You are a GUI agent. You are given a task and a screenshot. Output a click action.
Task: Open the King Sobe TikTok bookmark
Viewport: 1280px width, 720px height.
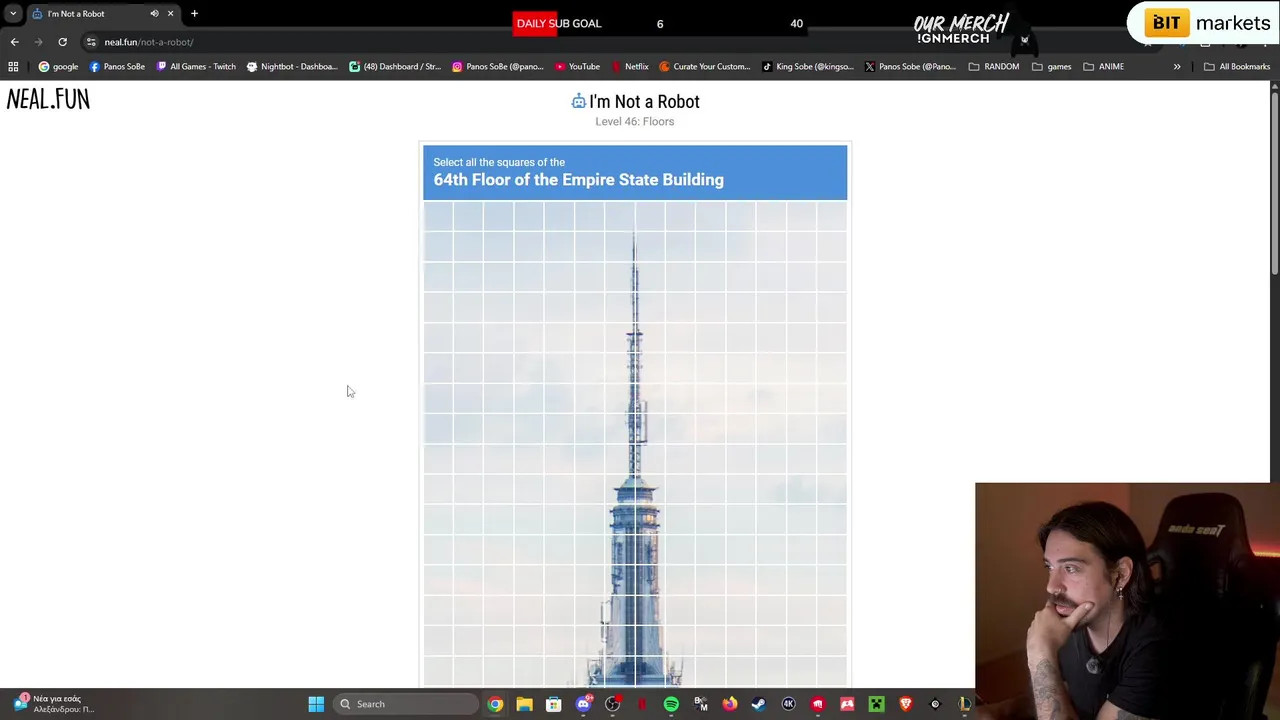click(808, 67)
